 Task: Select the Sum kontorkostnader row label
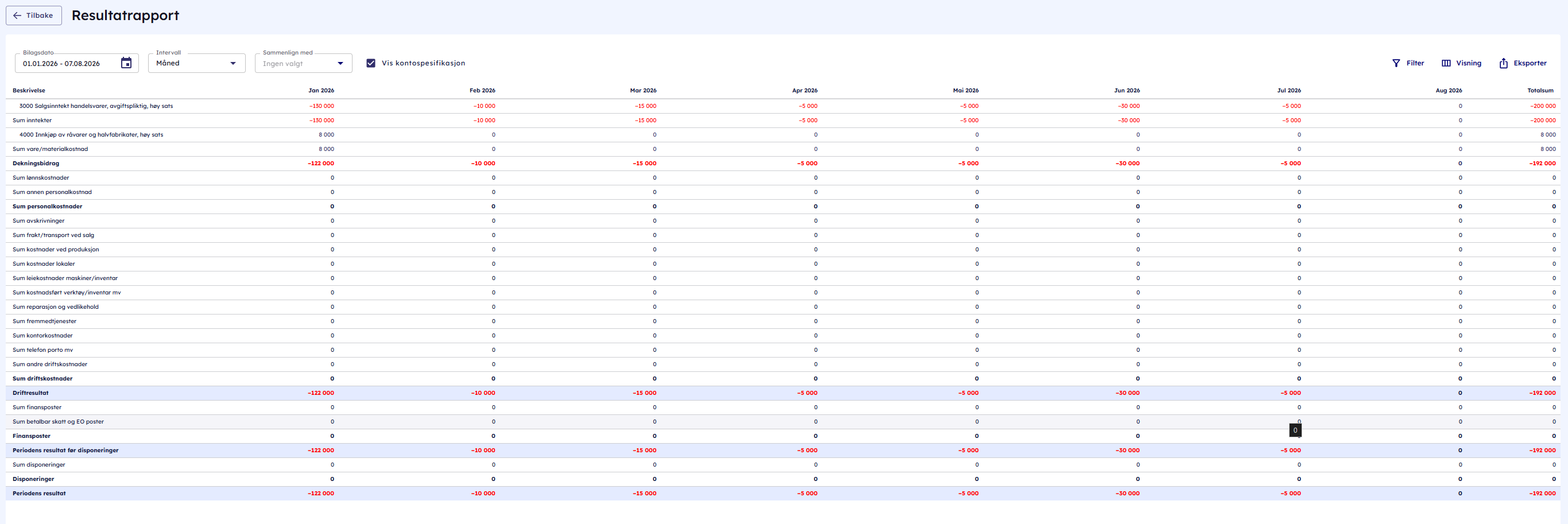(x=42, y=335)
